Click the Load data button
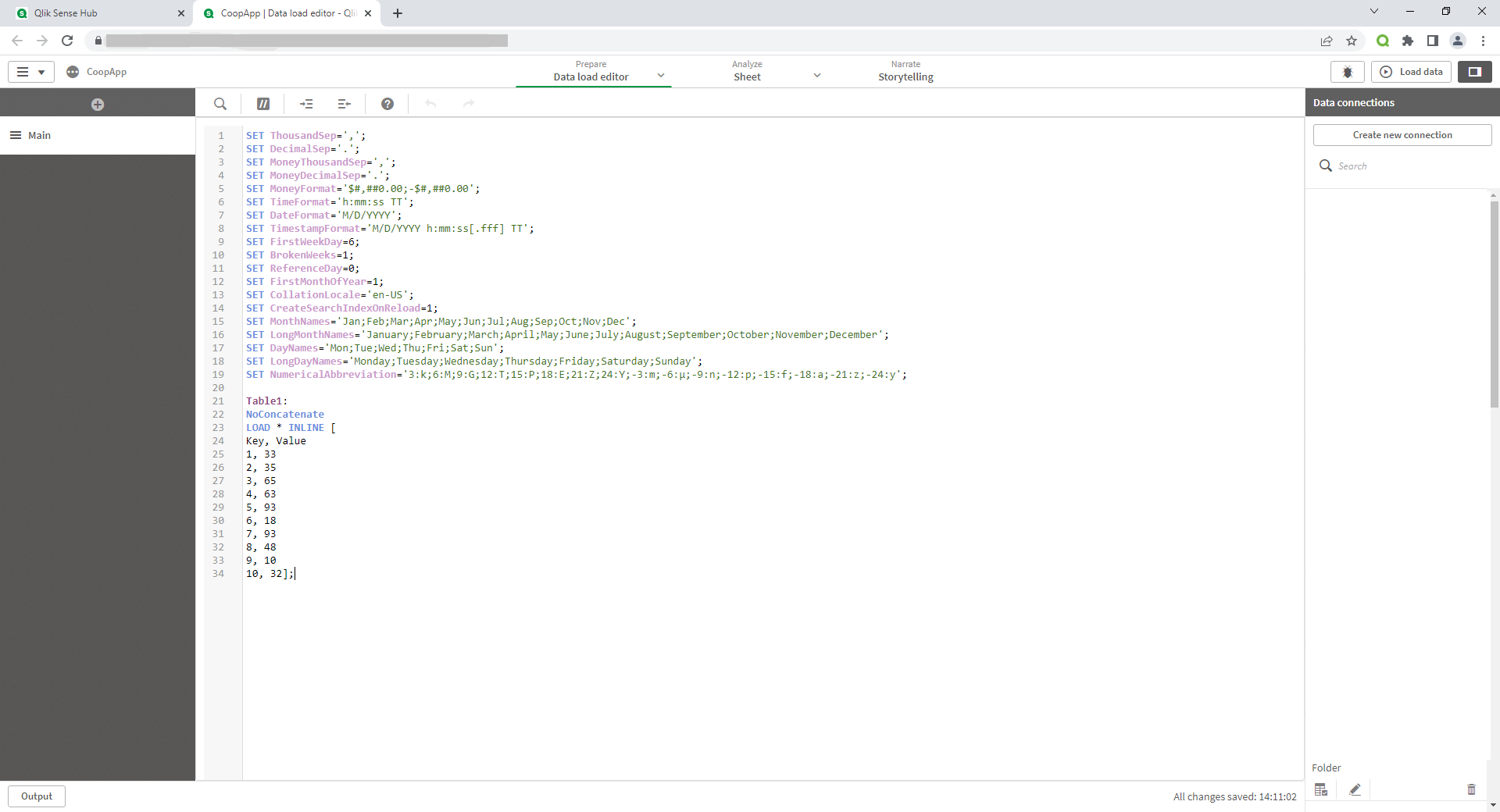Image resolution: width=1500 pixels, height=812 pixels. [1411, 72]
